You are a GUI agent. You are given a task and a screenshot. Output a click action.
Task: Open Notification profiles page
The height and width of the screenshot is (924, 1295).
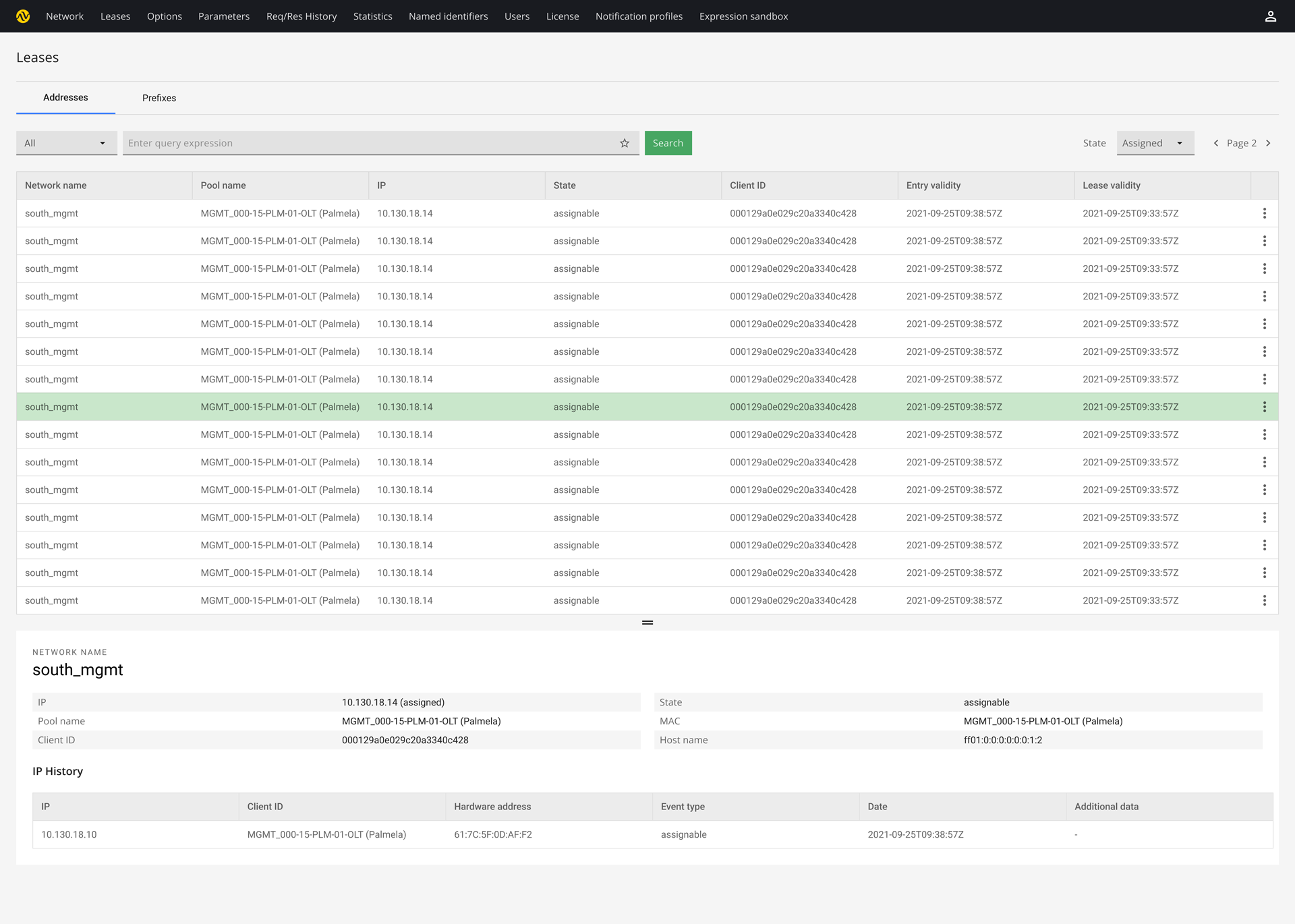639,16
